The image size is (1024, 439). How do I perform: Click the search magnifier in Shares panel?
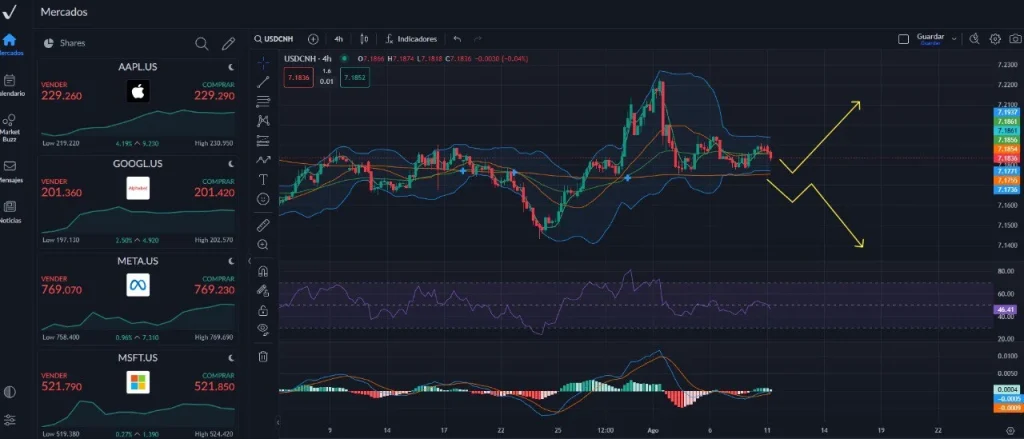(202, 44)
